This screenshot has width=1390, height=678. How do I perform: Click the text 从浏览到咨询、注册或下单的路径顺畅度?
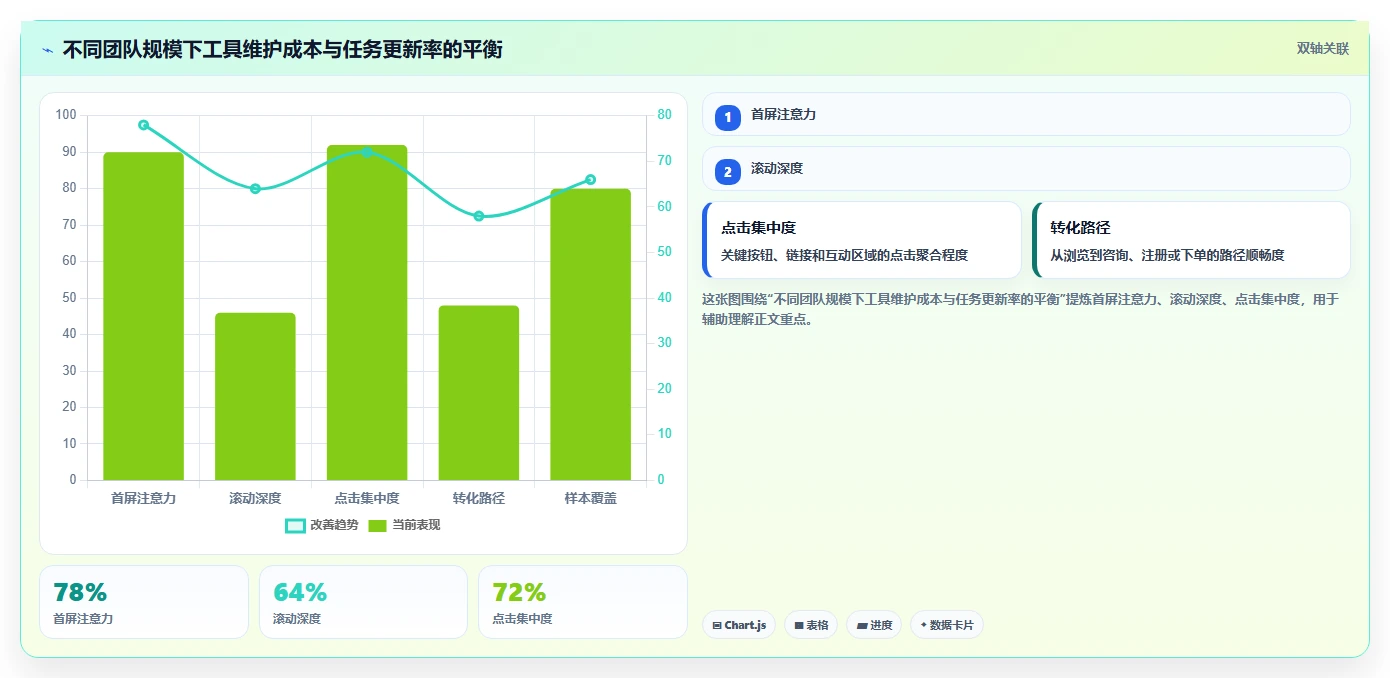pyautogui.click(x=1167, y=255)
